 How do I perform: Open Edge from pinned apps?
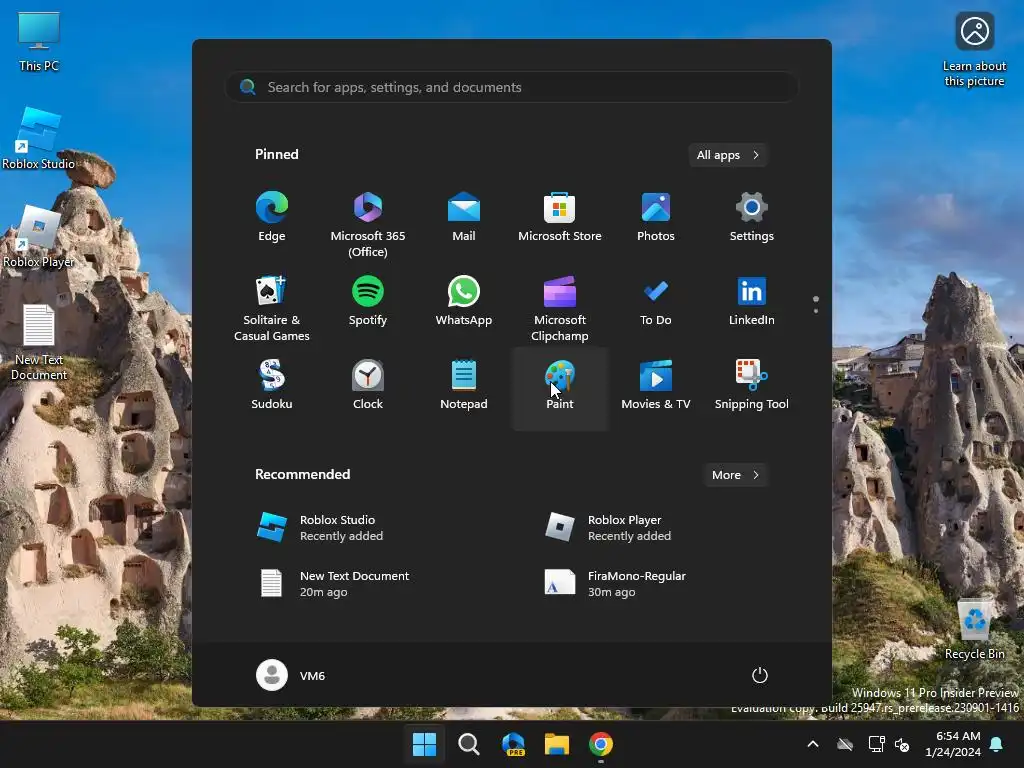[x=272, y=217]
